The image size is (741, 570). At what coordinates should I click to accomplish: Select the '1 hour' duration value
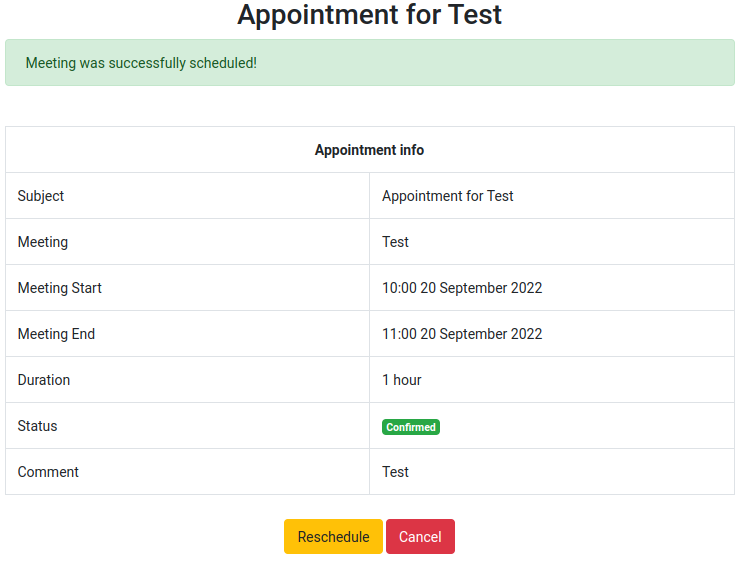(402, 380)
